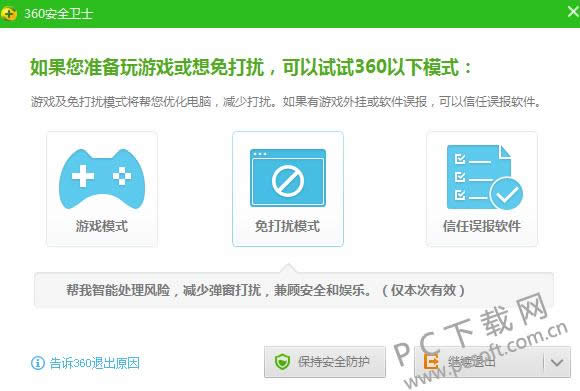Viewport: 580px width, 391px height.
Task: Click the 360安全卫士 title text
Action: 58,14
